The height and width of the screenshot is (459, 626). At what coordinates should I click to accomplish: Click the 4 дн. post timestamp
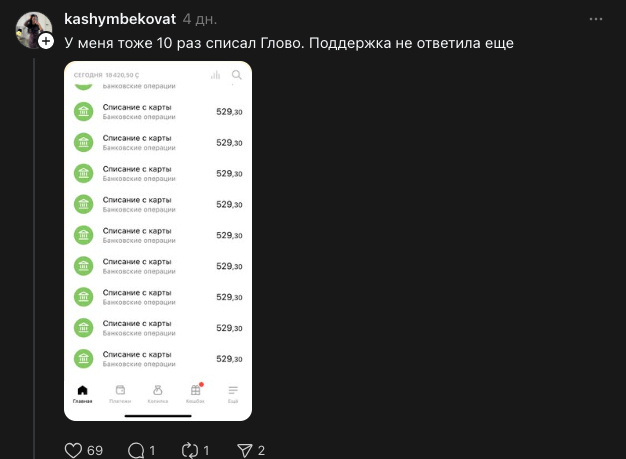pyautogui.click(x=200, y=19)
